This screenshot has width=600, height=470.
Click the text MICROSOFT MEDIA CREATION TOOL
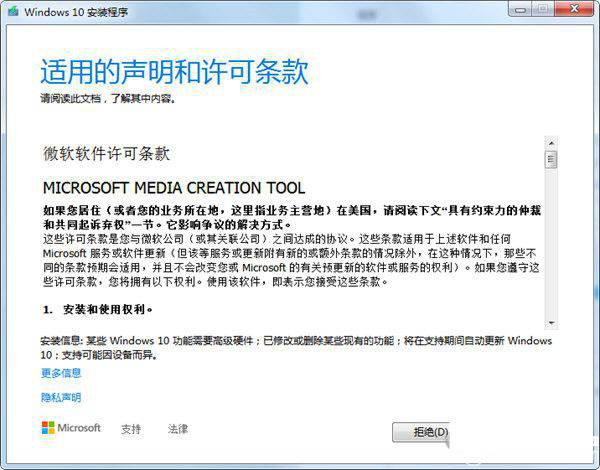coord(174,188)
